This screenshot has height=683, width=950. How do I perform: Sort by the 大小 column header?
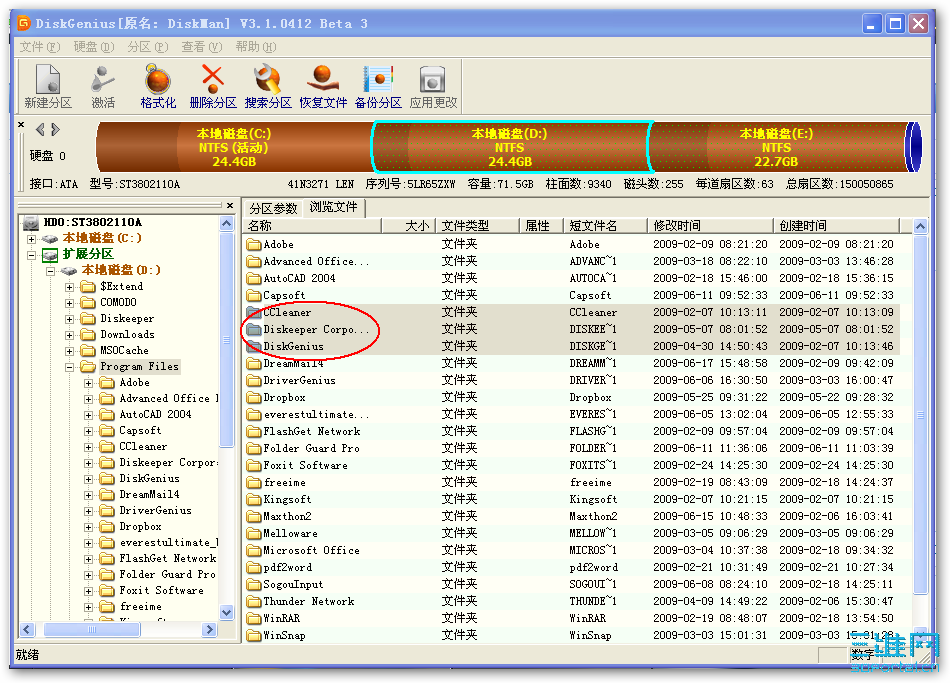coord(408,226)
